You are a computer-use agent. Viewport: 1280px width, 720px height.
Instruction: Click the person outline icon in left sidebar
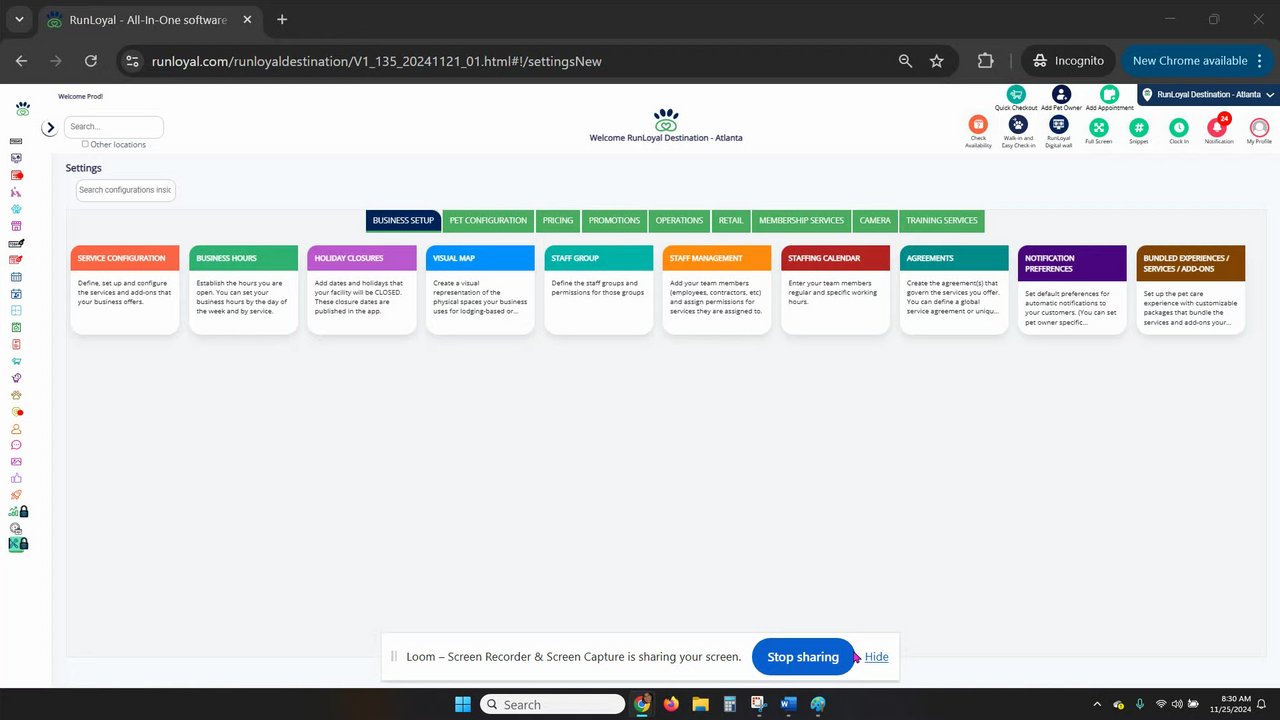[16, 428]
